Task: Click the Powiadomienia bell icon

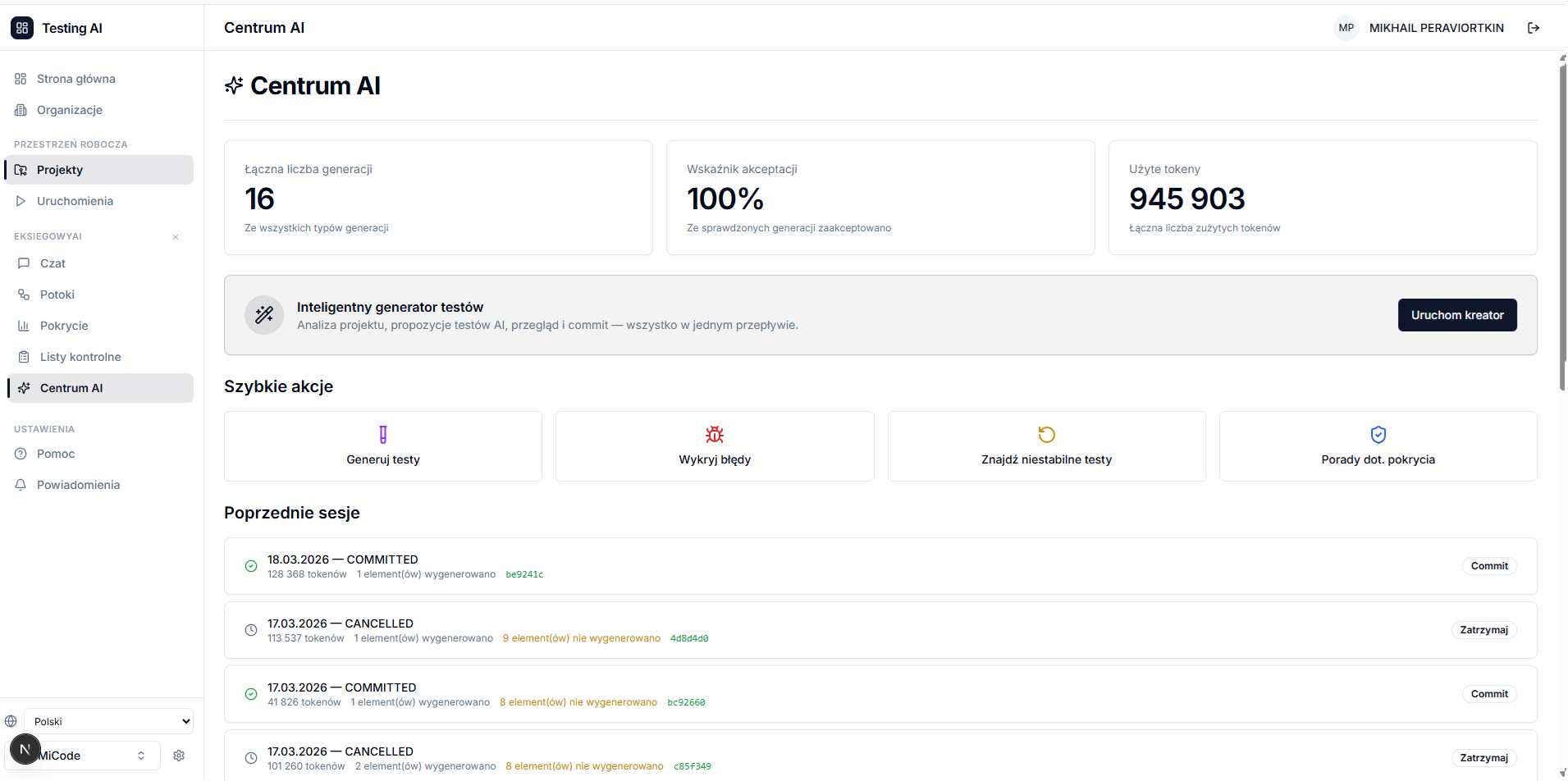Action: 21,485
